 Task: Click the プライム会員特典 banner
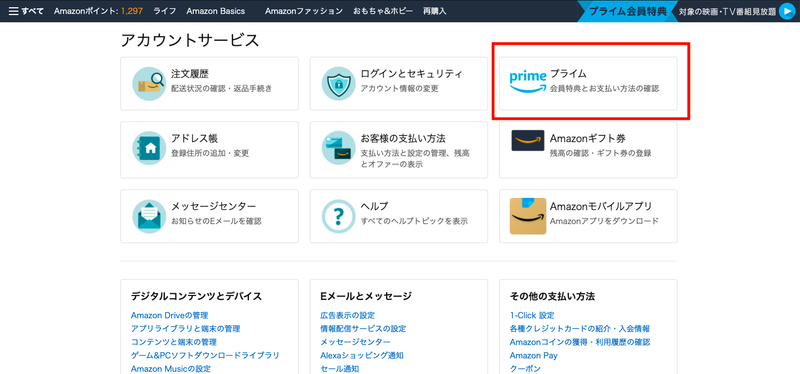[628, 11]
